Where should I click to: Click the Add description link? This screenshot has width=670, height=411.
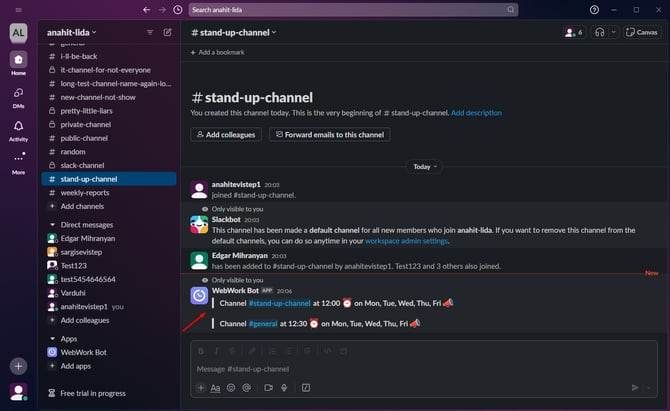476,113
